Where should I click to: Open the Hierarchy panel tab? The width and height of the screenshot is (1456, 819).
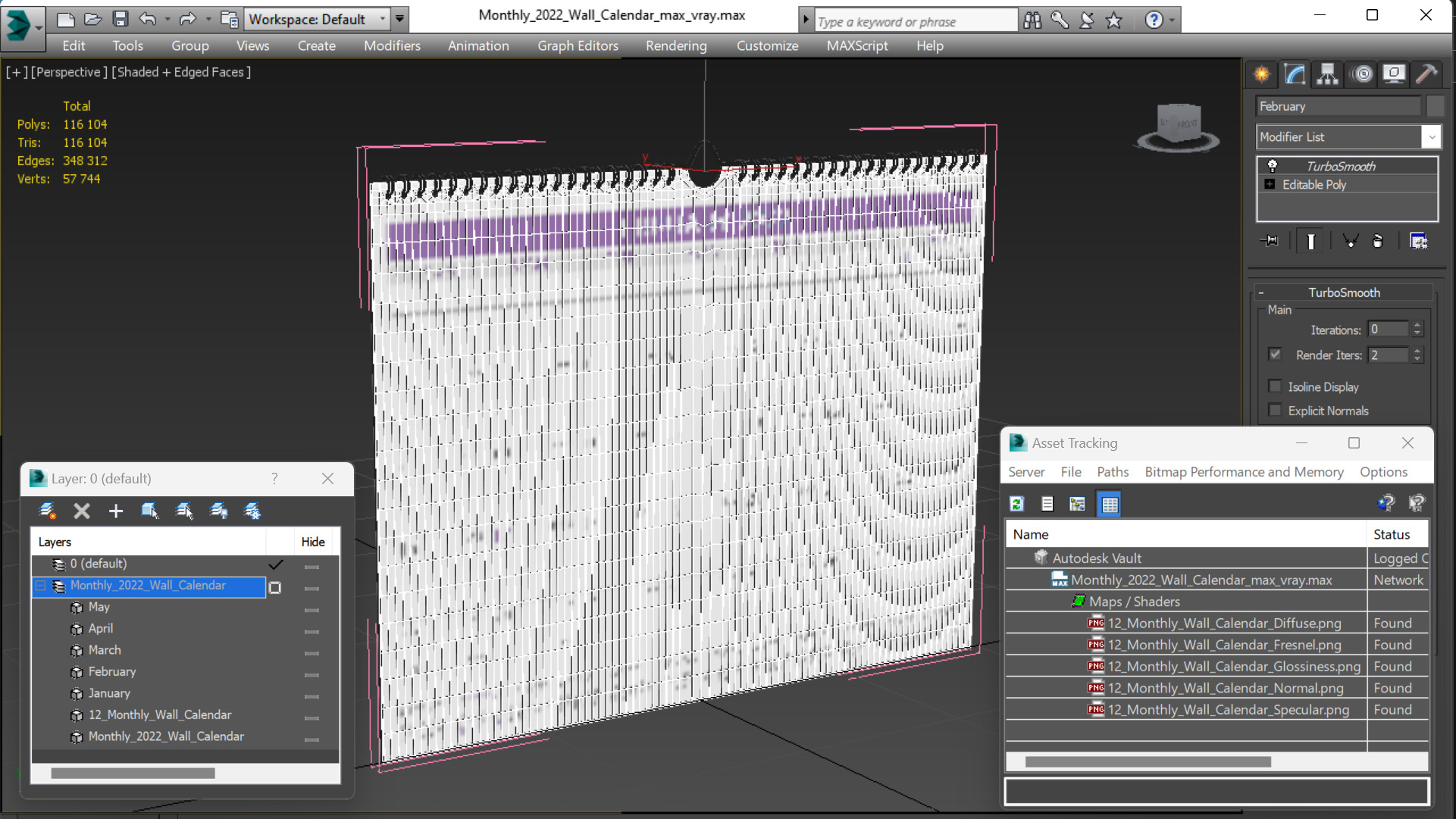coord(1327,73)
